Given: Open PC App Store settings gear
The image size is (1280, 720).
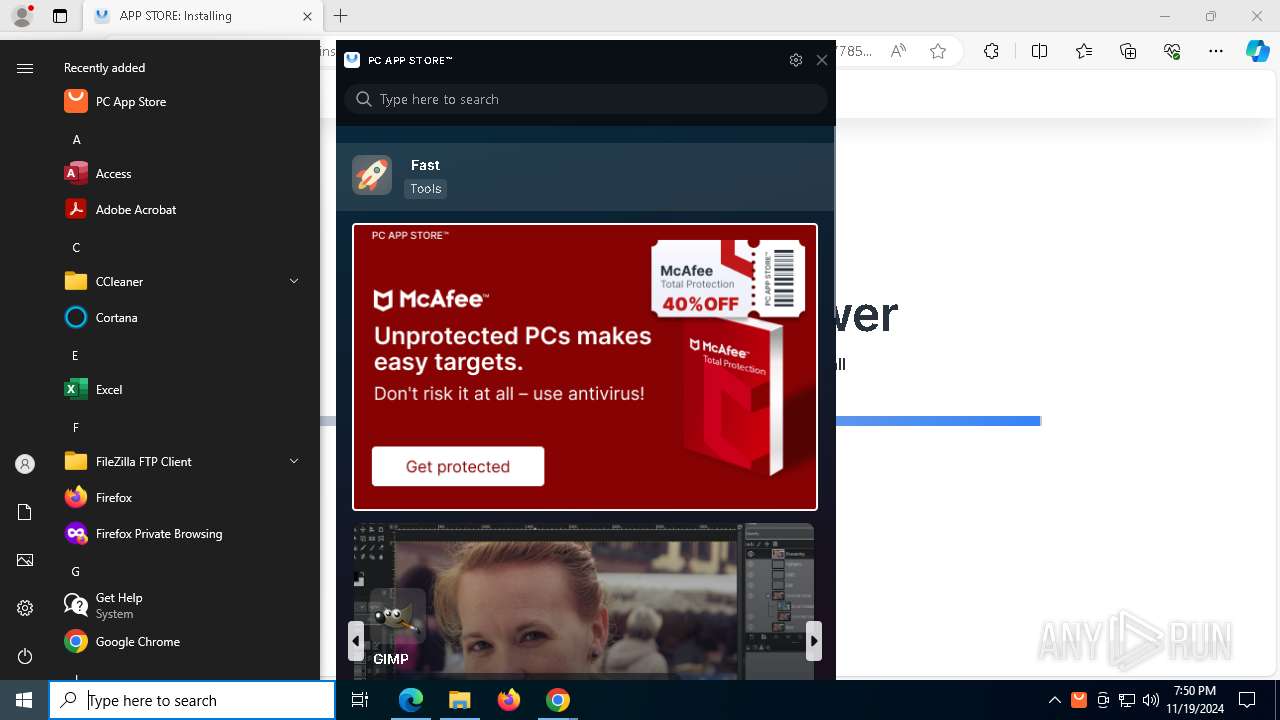Looking at the screenshot, I should click(x=796, y=60).
